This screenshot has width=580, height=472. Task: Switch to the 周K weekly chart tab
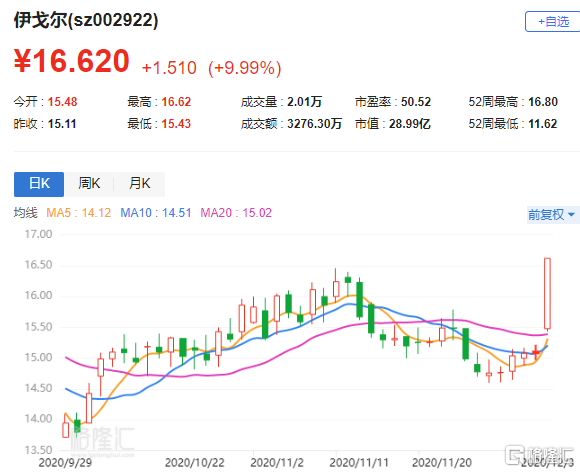coord(89,184)
